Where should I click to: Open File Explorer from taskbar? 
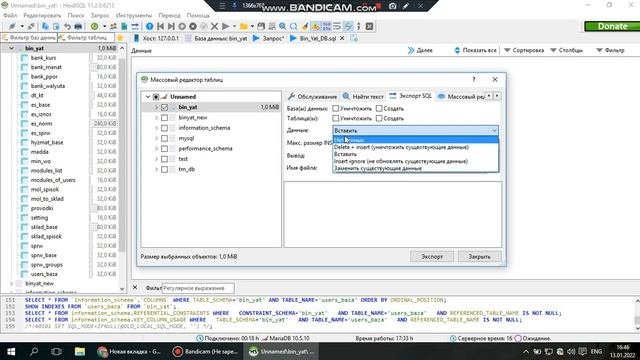click(x=80, y=351)
